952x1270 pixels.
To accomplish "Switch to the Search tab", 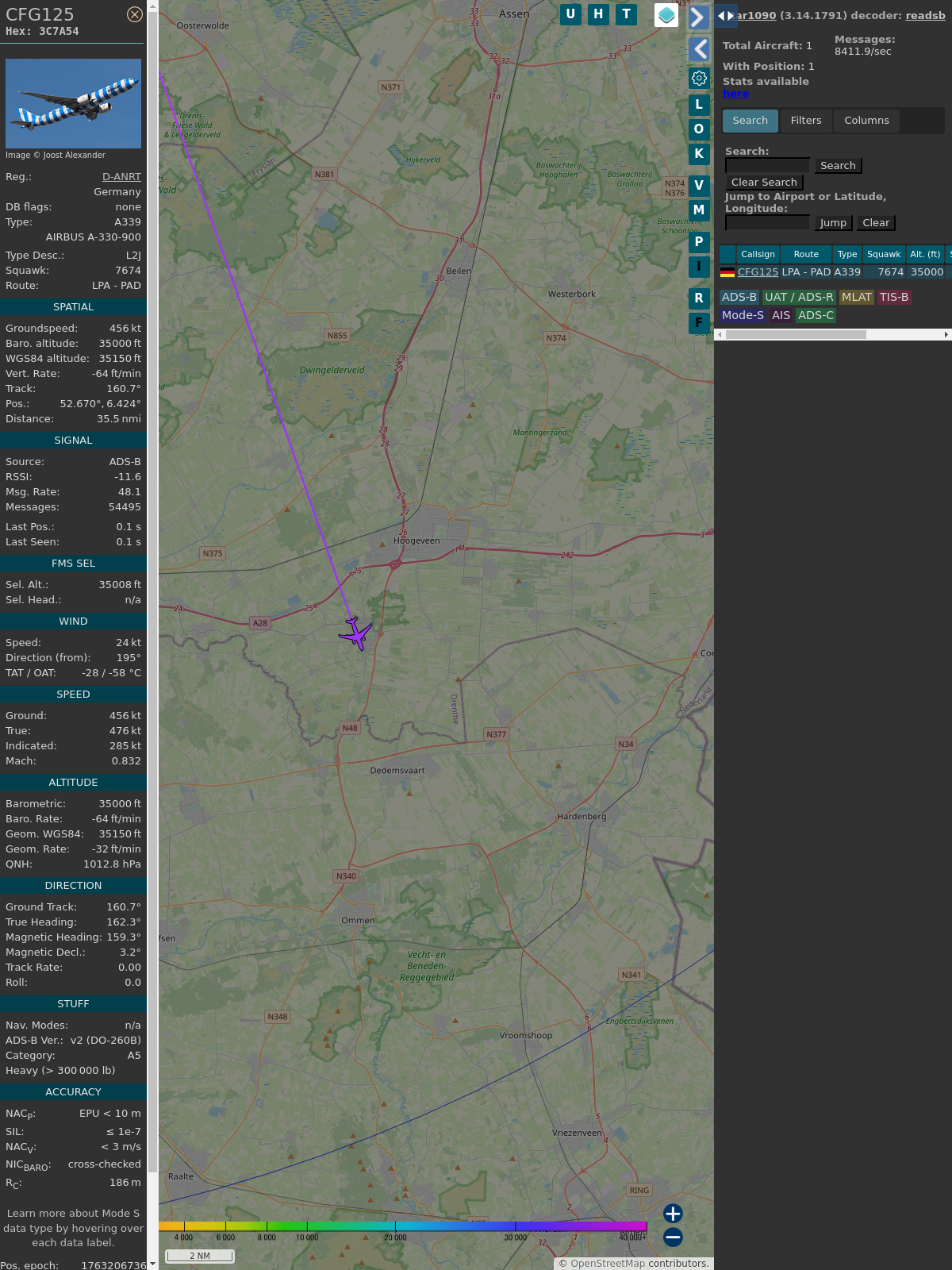I will click(750, 121).
